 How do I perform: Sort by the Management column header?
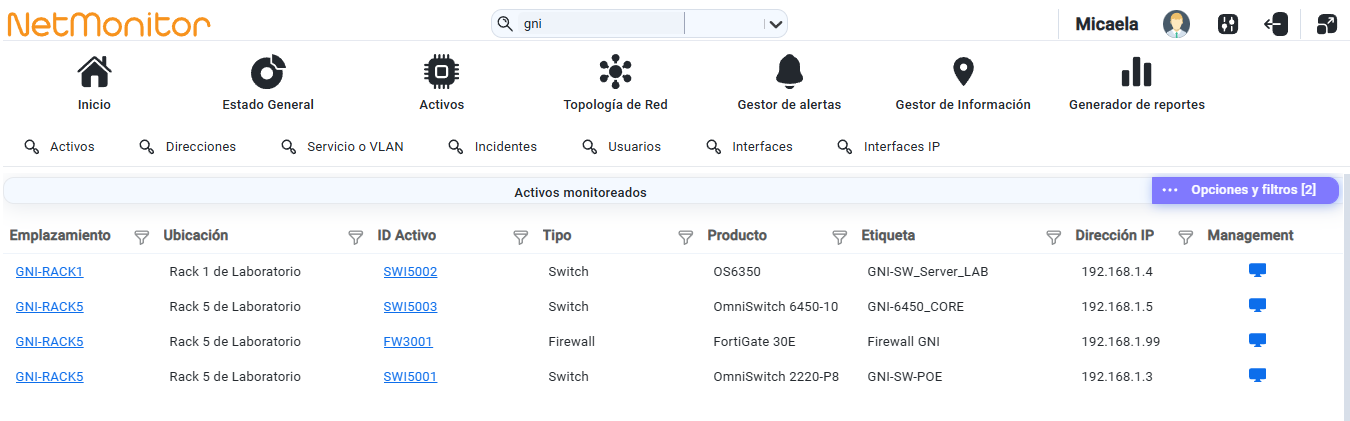[x=1250, y=236]
